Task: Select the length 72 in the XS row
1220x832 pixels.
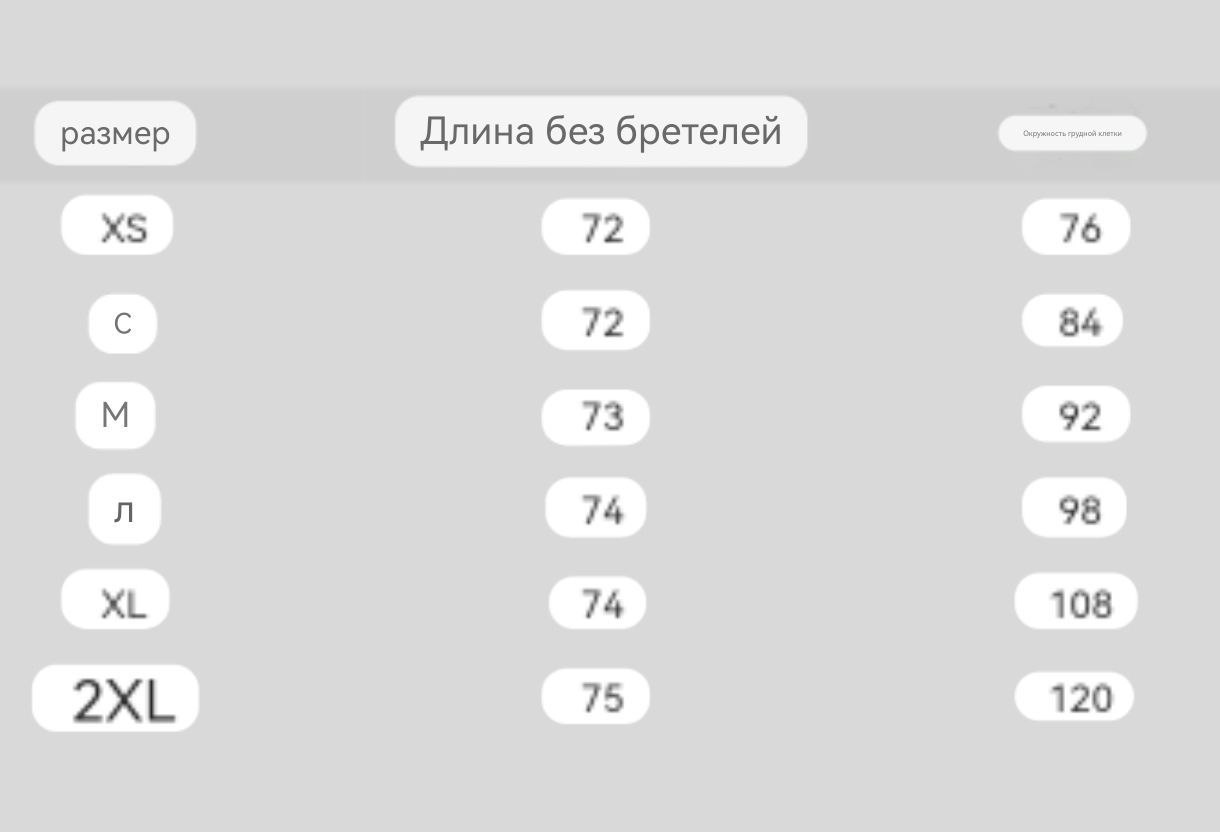Action: click(x=596, y=227)
